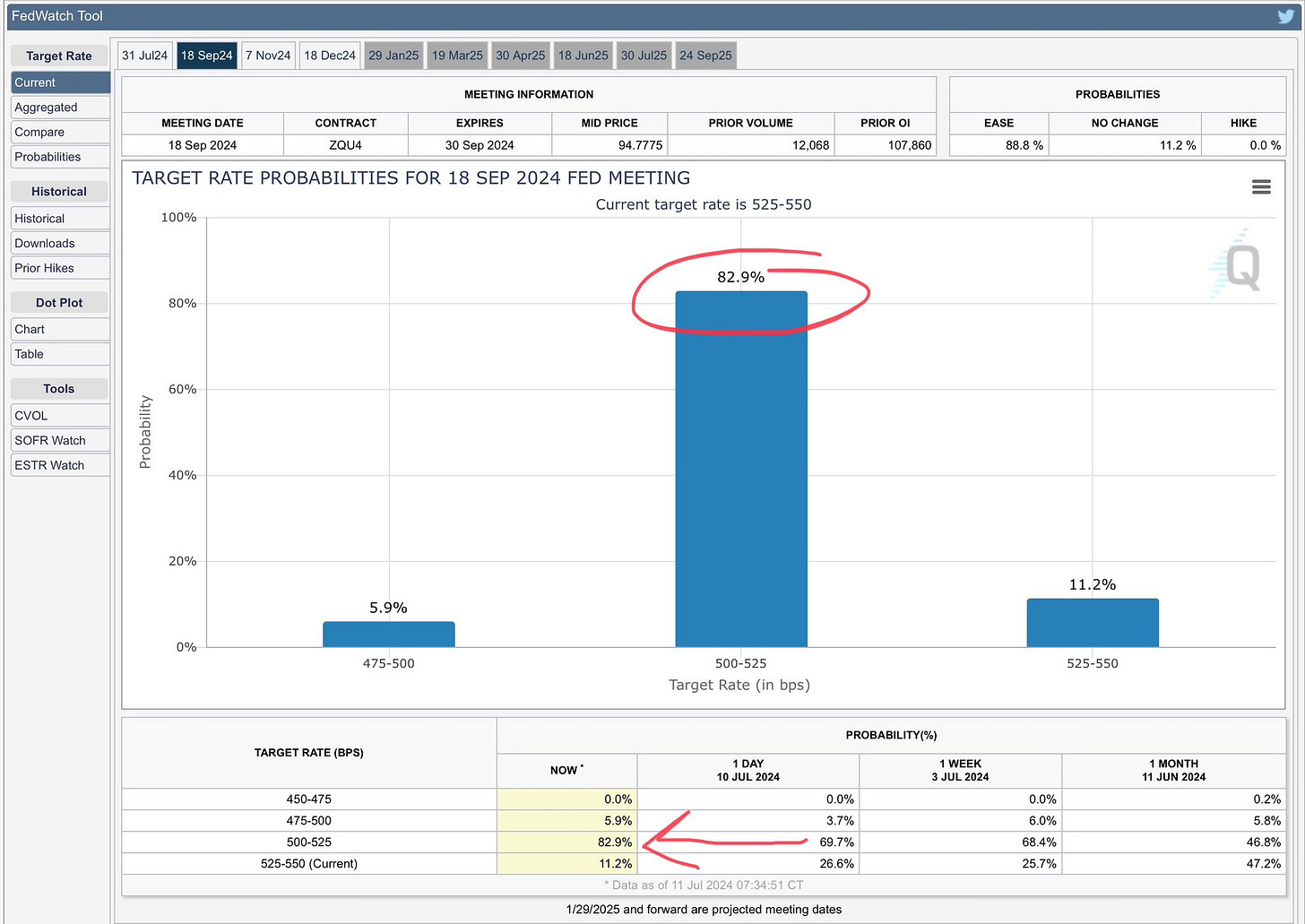Click the Twitter bird icon

1285,16
